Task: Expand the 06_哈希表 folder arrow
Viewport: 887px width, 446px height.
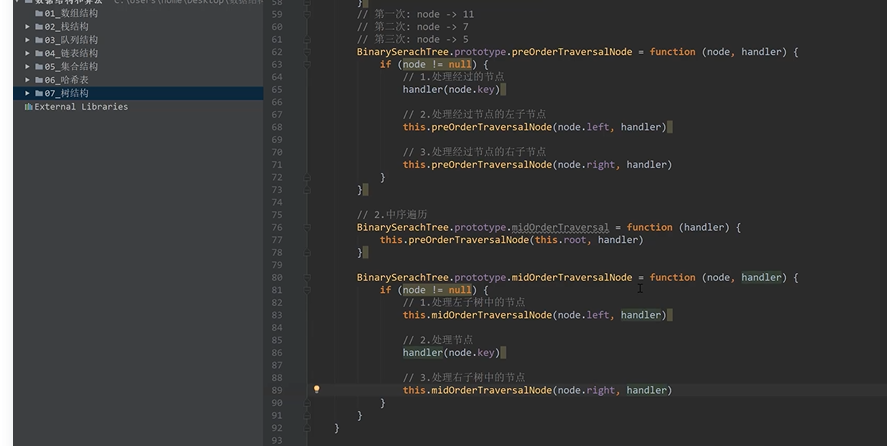Action: point(27,80)
